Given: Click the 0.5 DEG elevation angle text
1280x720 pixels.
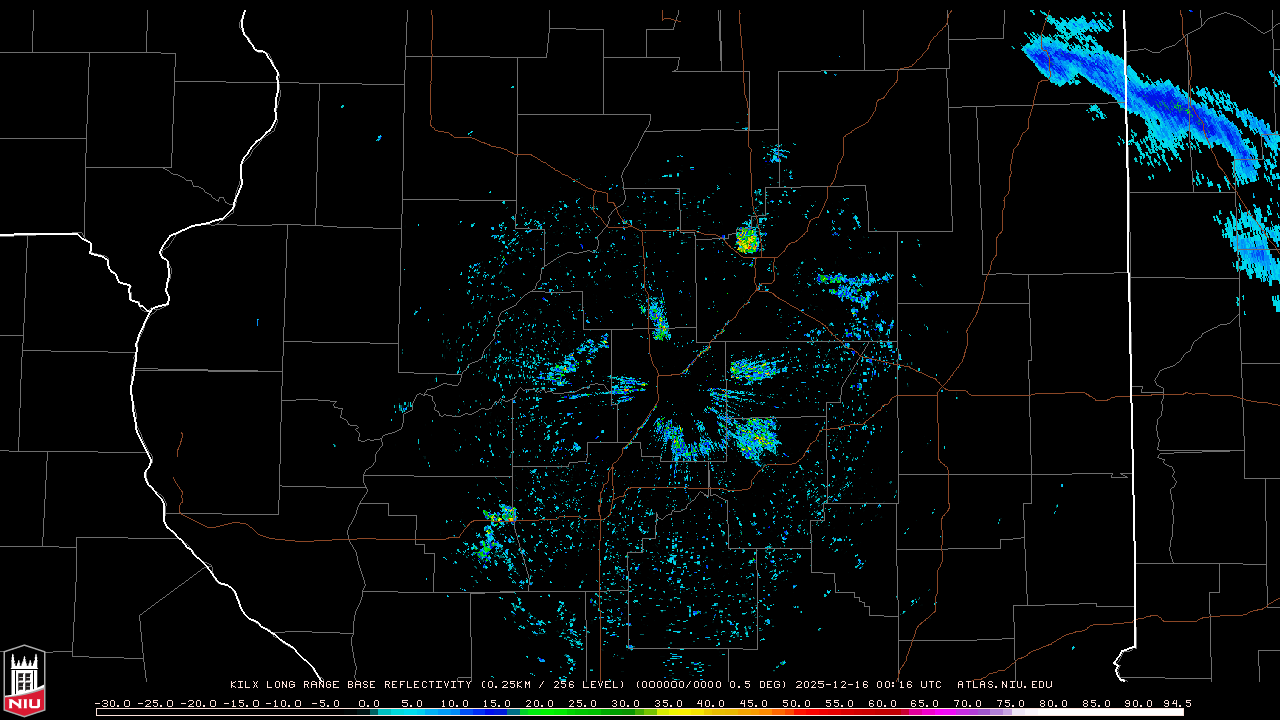Looking at the screenshot, I should coord(762,685).
